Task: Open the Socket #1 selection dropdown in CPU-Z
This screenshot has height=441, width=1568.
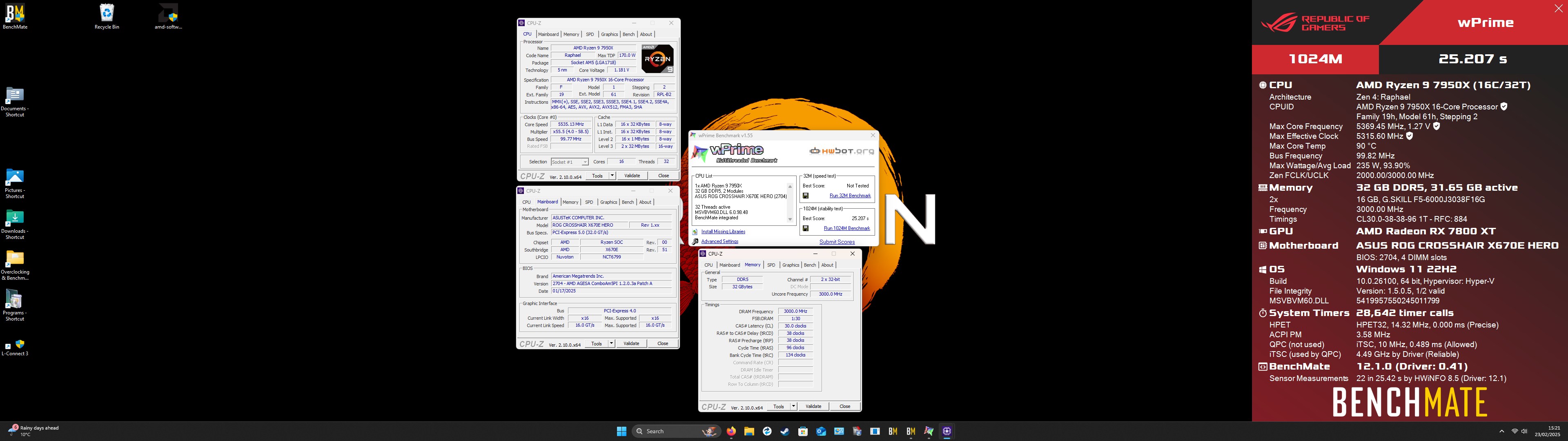Action: click(570, 162)
